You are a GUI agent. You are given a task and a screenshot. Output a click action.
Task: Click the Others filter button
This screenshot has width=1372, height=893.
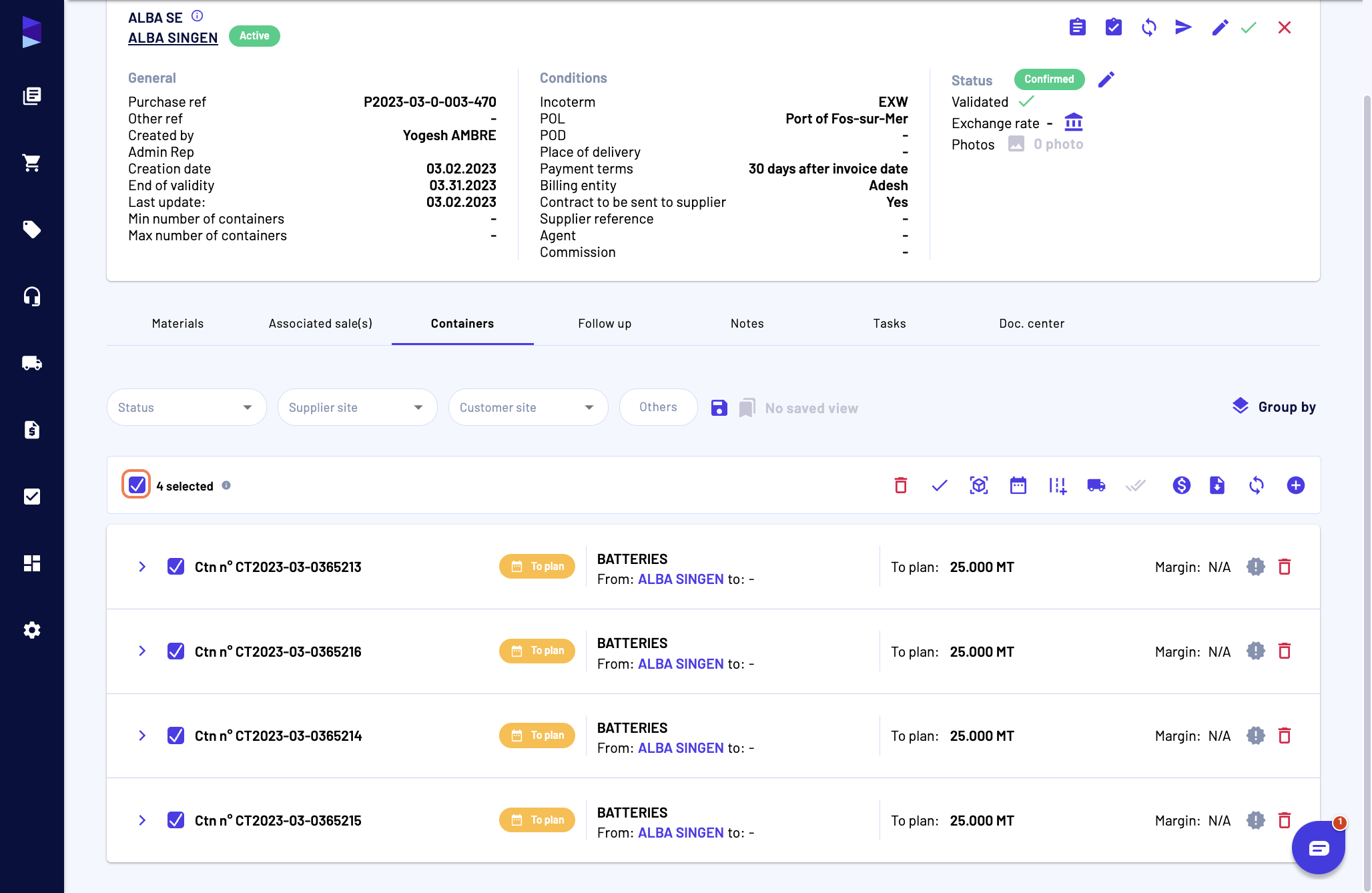tap(658, 407)
